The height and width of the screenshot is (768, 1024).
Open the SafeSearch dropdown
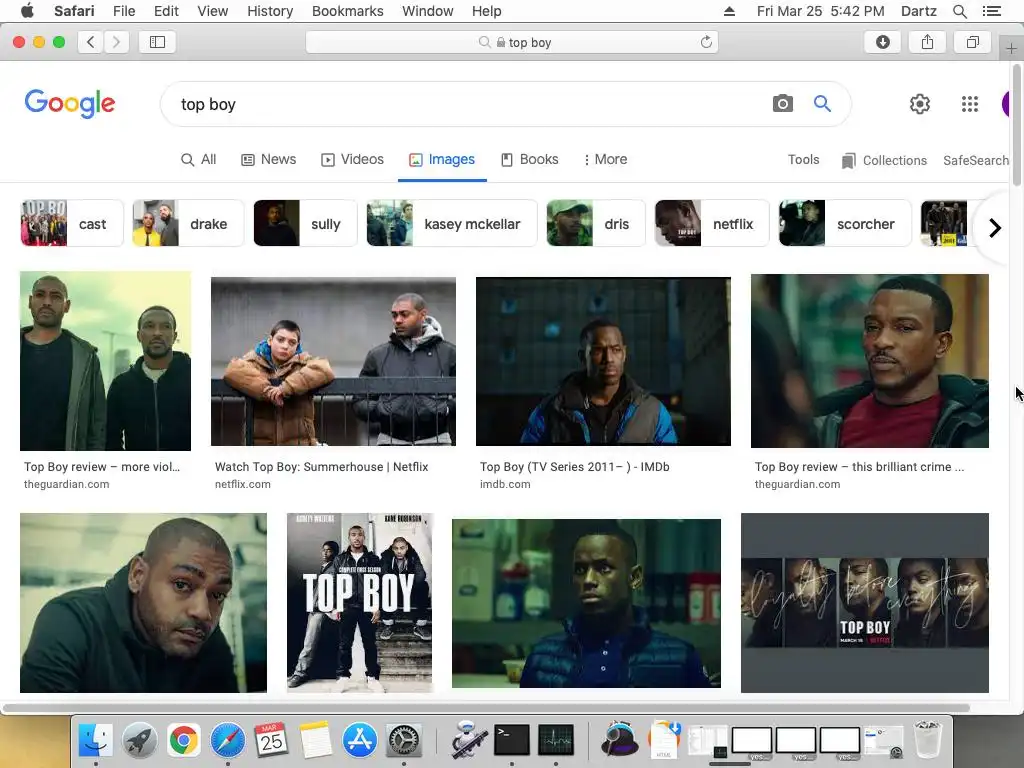[976, 160]
